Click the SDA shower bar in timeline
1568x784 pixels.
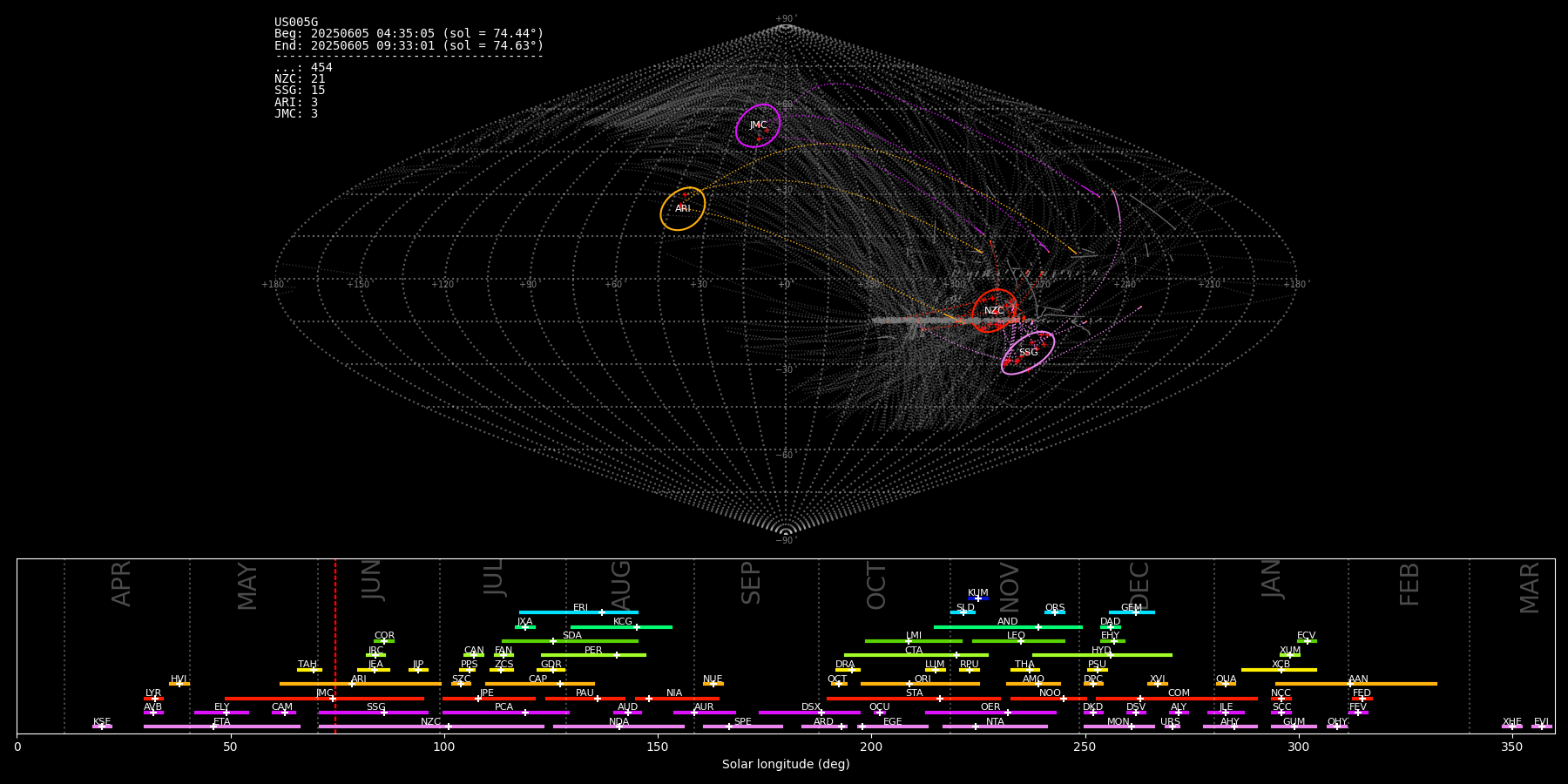[570, 641]
